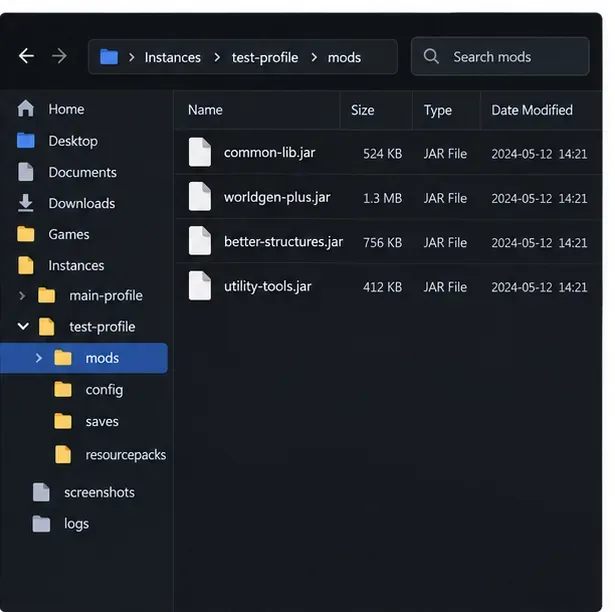Click the screenshots file icon
Viewport: 615px width, 612px height.
(41, 492)
